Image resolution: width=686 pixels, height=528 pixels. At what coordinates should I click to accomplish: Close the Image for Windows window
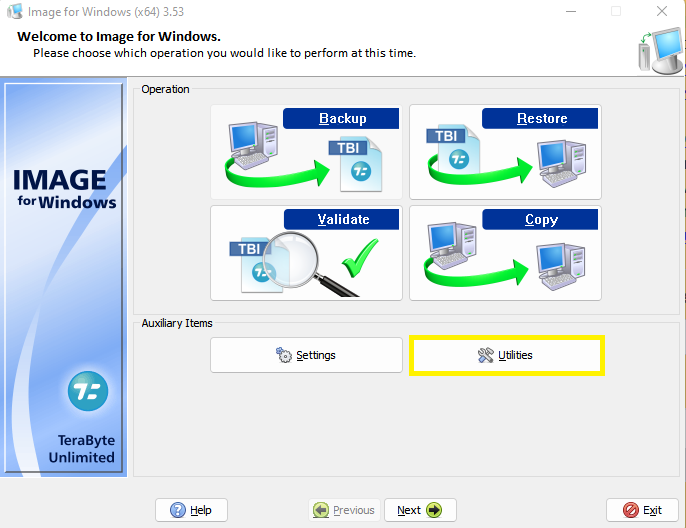tap(662, 11)
